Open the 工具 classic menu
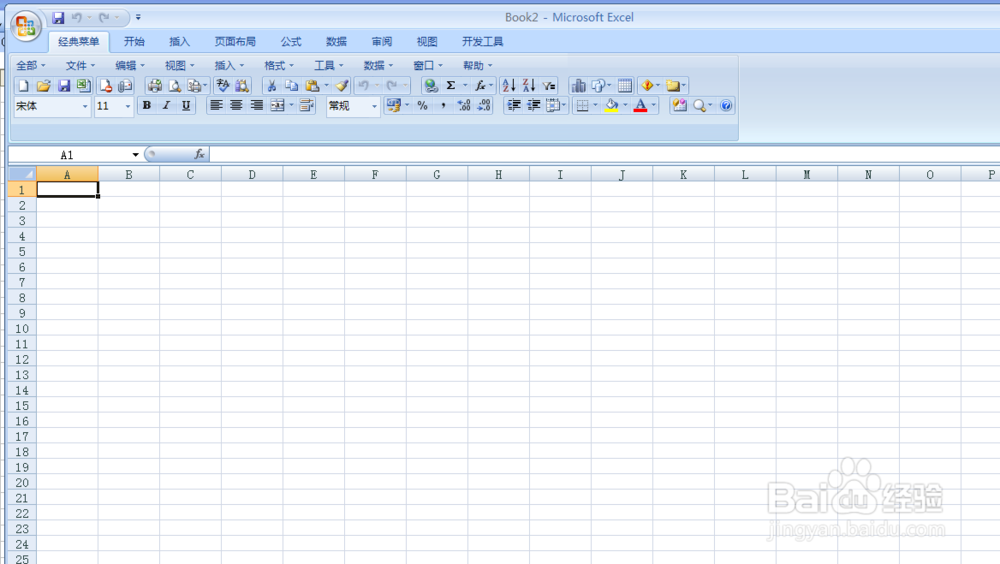The height and width of the screenshot is (564, 1000). [x=328, y=66]
